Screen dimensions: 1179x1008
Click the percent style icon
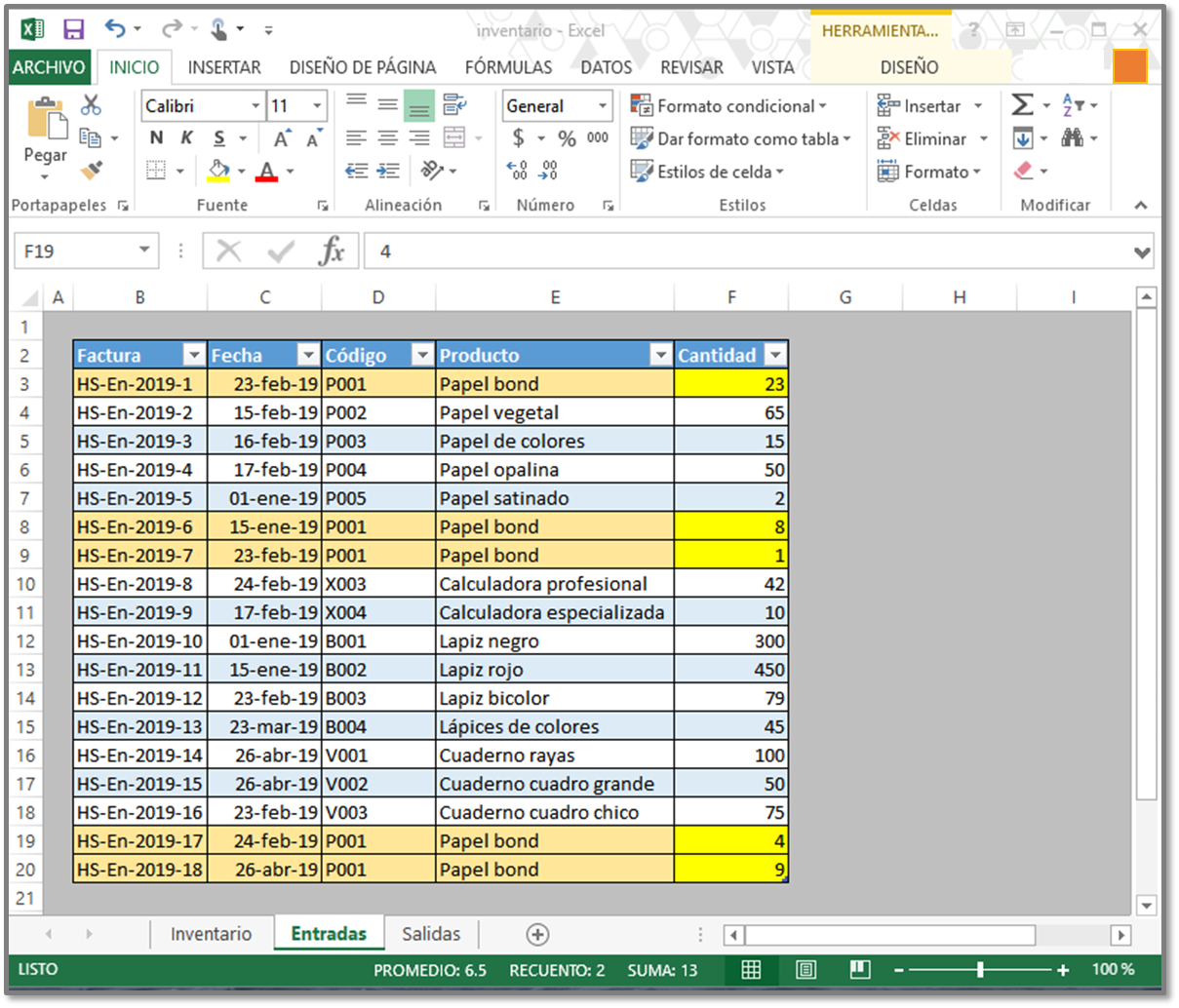[567, 138]
